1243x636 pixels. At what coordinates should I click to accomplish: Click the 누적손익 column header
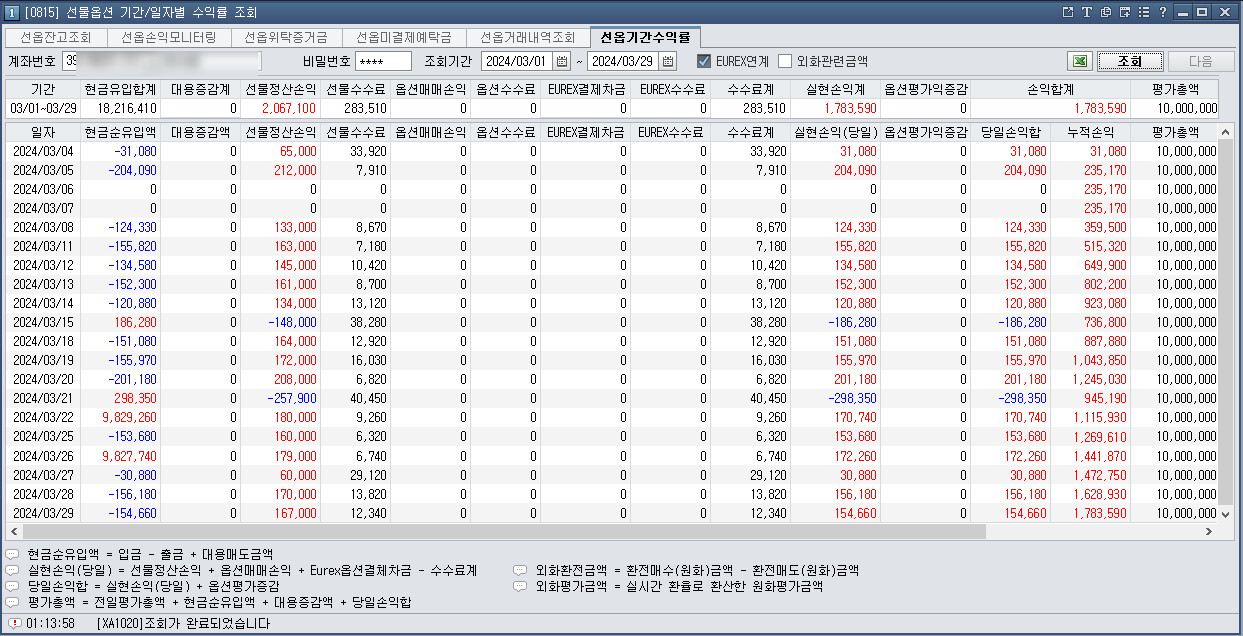click(x=1090, y=132)
